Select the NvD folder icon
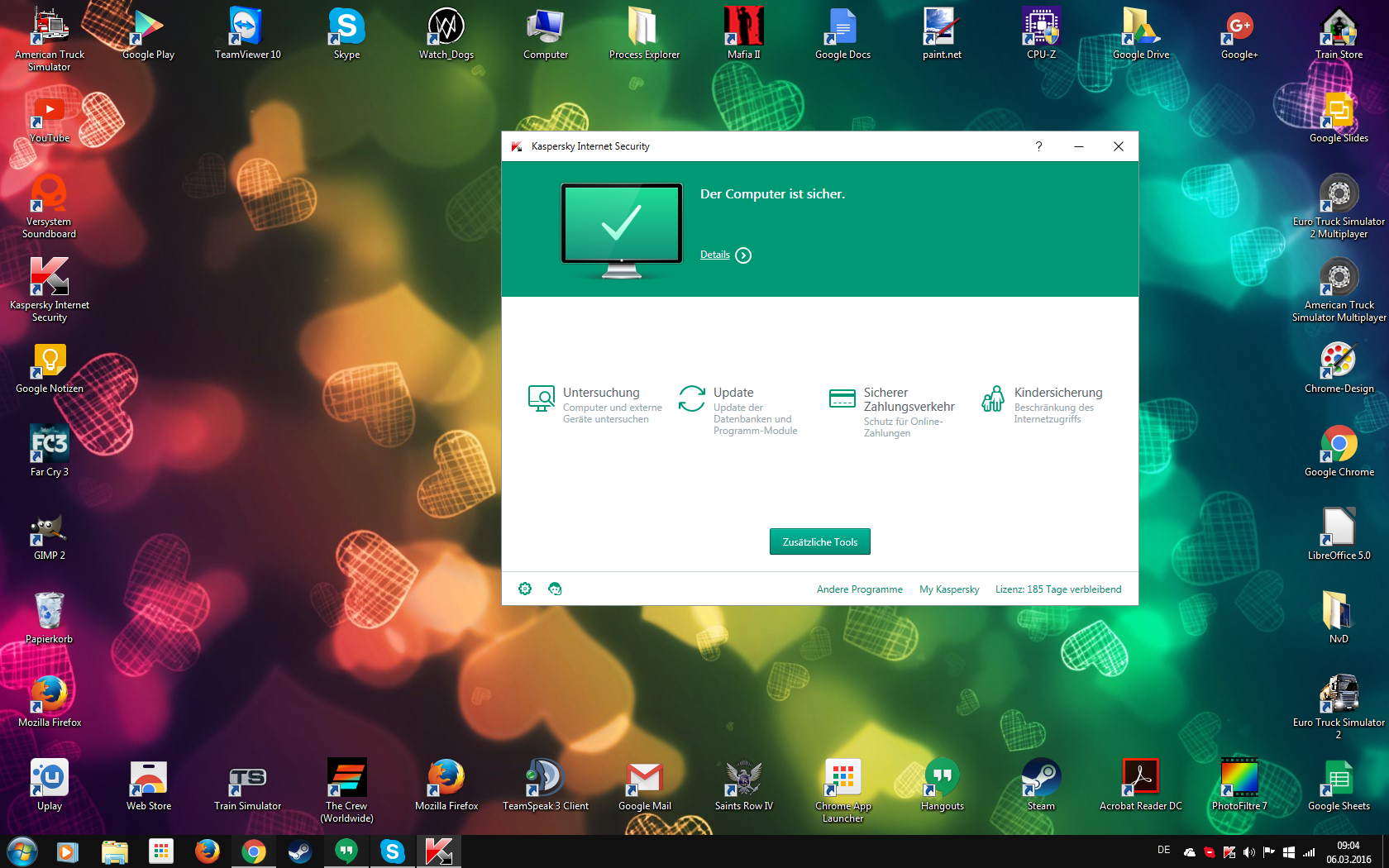Viewport: 1389px width, 868px height. 1339,618
